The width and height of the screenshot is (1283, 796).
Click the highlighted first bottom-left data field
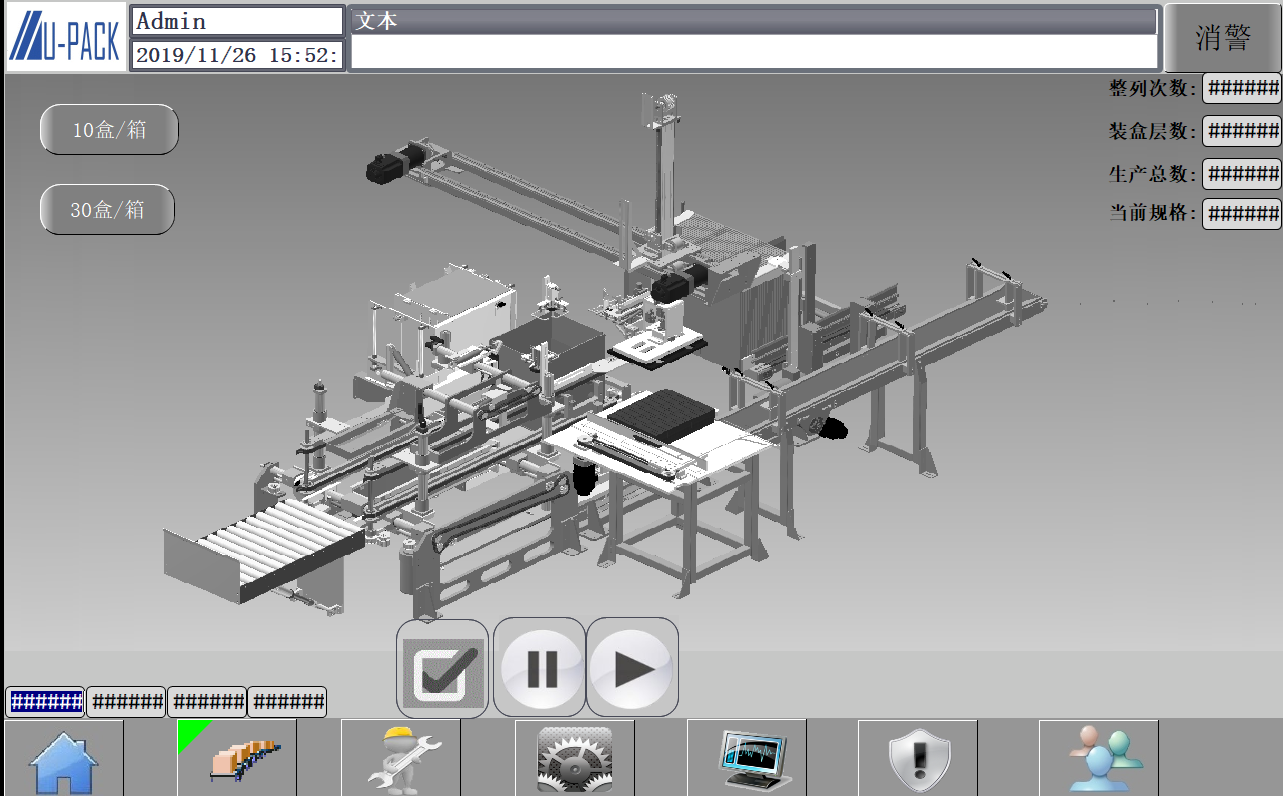tap(45, 702)
